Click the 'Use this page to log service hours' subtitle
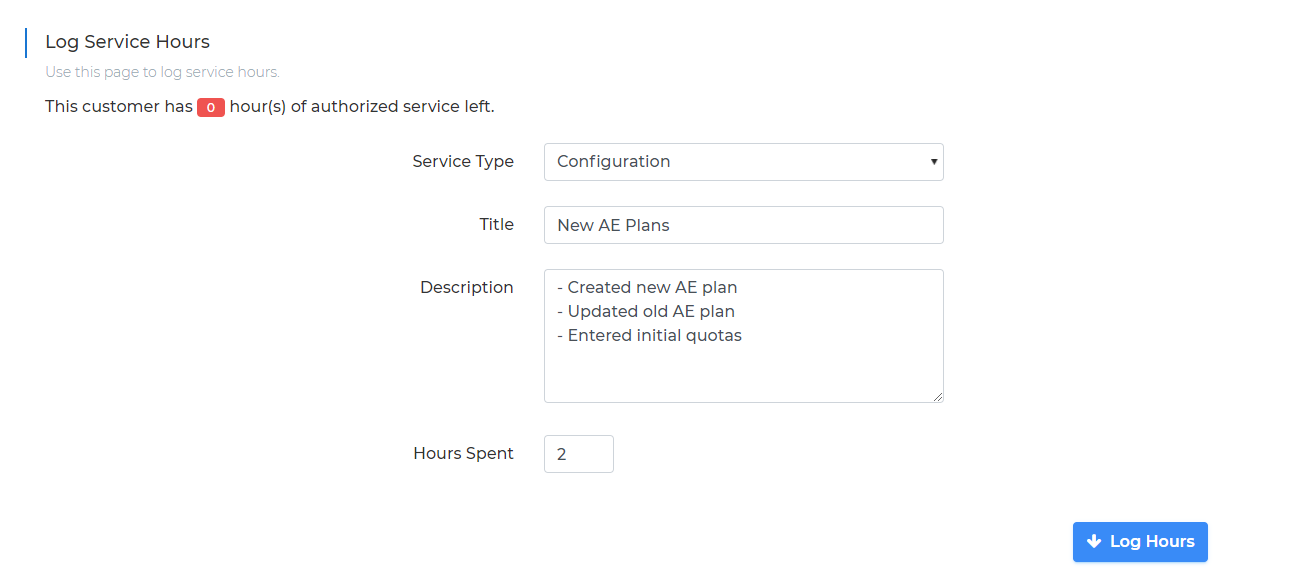Screen dimensions: 1302x583 click(x=162, y=72)
